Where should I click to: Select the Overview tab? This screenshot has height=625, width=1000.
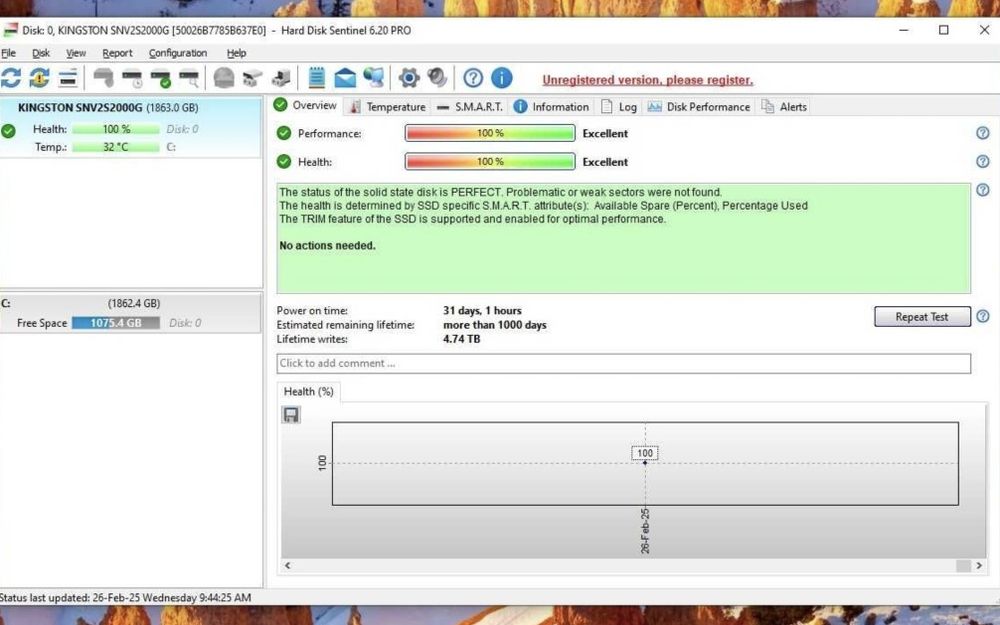click(x=305, y=105)
